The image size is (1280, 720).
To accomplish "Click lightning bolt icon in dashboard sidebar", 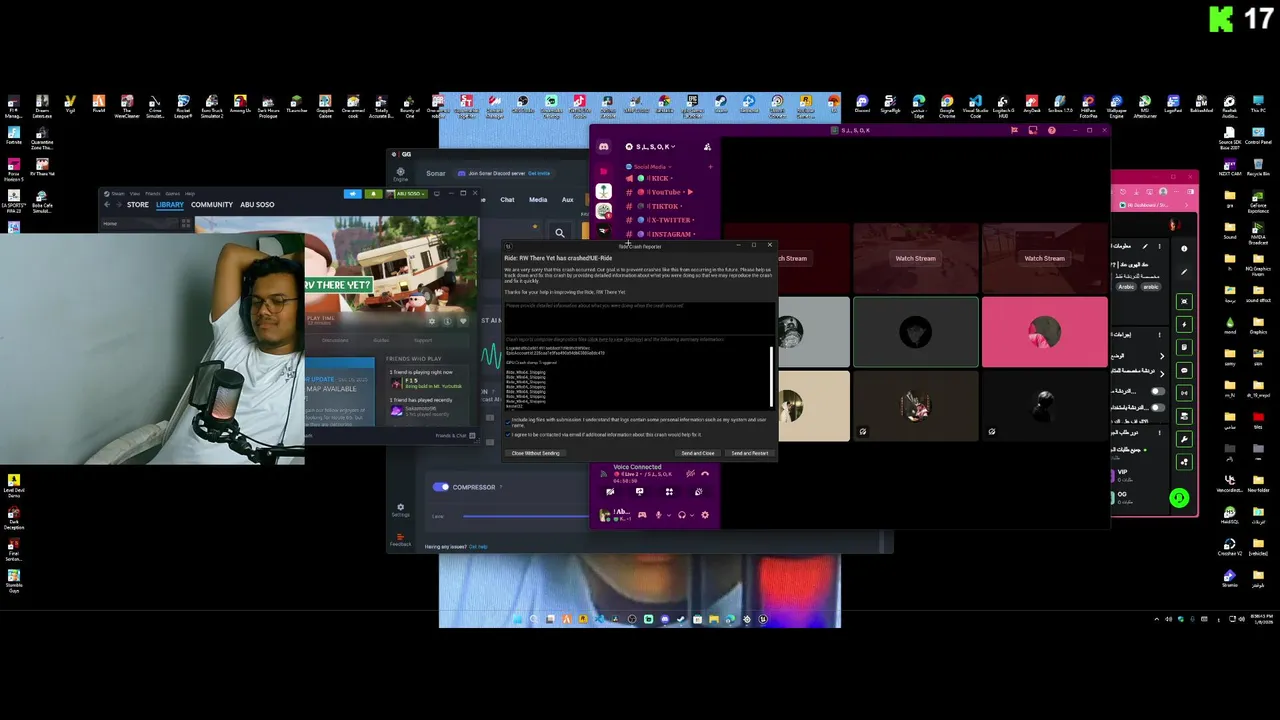I will 1184,324.
